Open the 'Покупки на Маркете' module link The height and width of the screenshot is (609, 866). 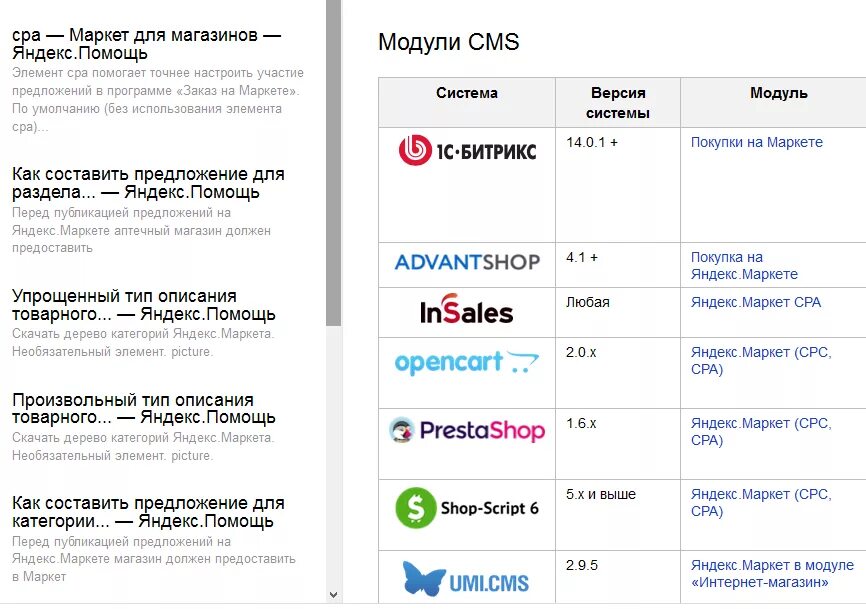coord(757,142)
